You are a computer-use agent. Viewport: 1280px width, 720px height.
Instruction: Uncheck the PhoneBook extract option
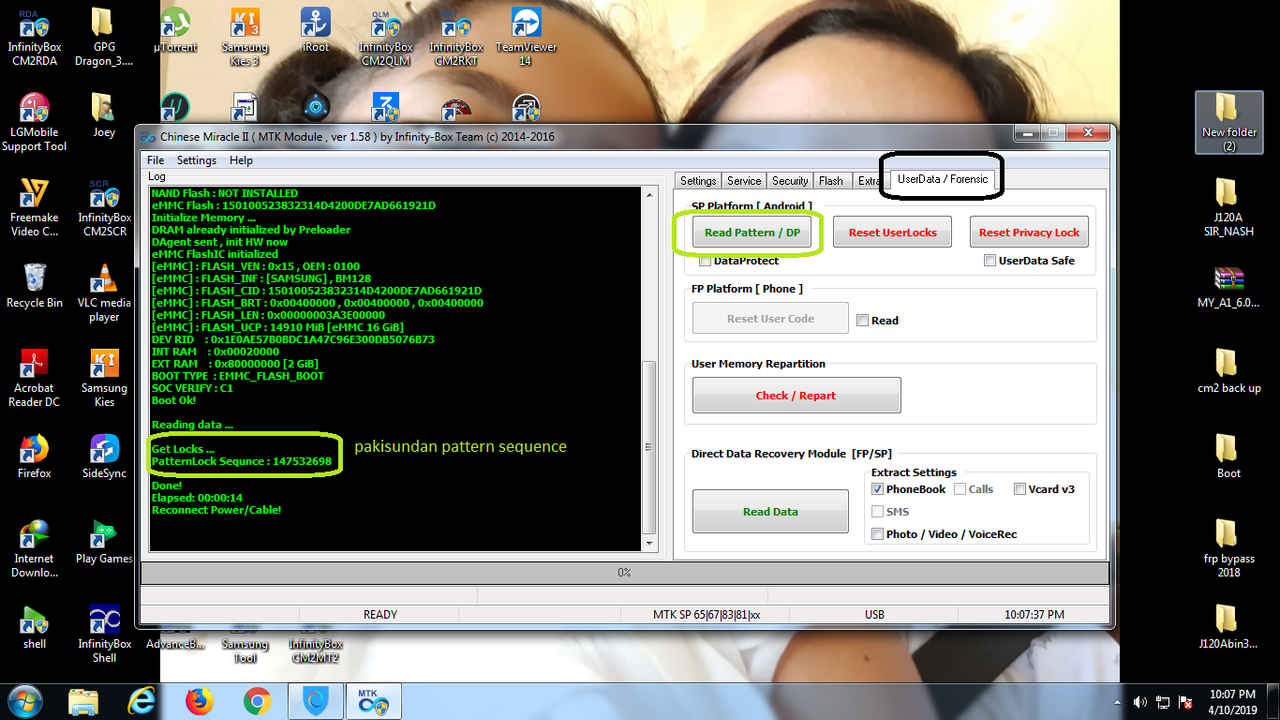(x=877, y=490)
